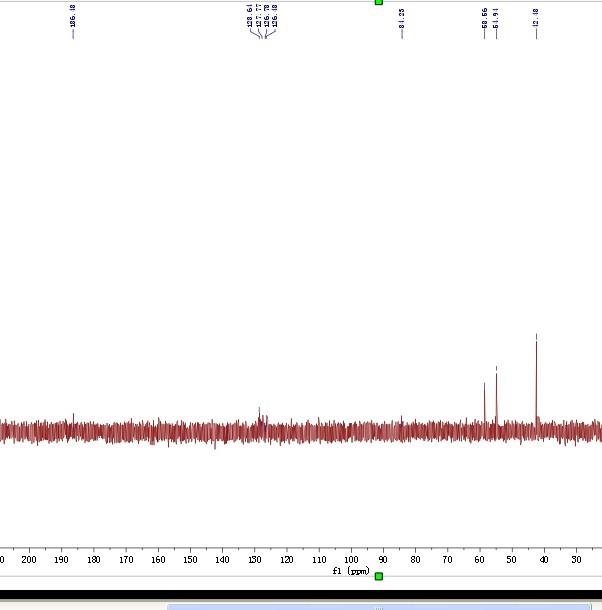
Task: Click the f1 (ppm) axis title
Action: pyautogui.click(x=351, y=571)
